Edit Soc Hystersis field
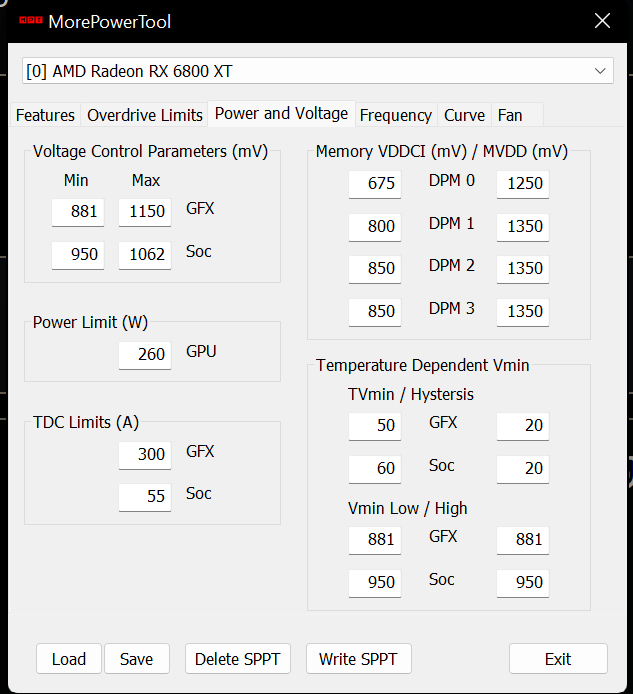 coord(523,469)
